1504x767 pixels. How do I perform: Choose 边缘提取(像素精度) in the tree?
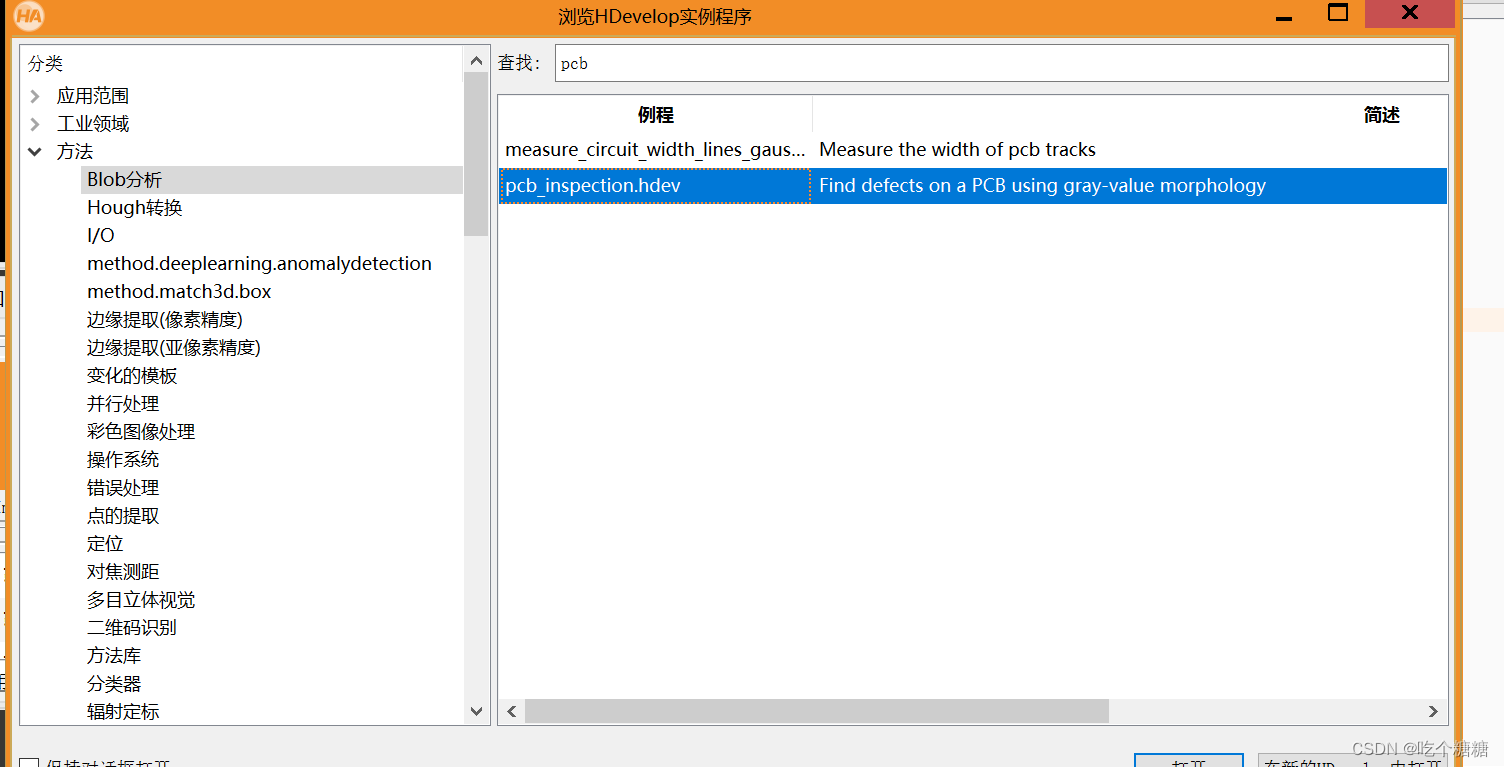click(165, 320)
